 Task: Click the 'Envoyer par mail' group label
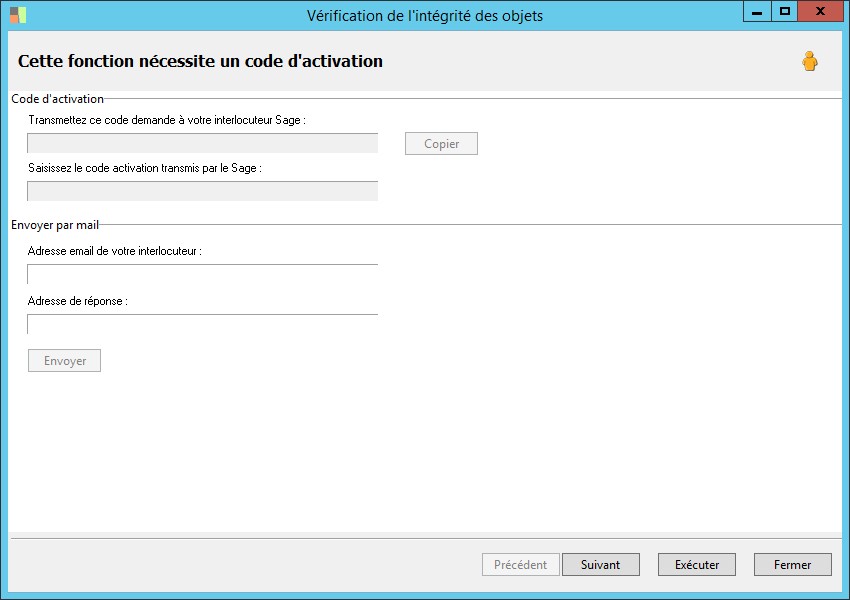click(x=55, y=225)
